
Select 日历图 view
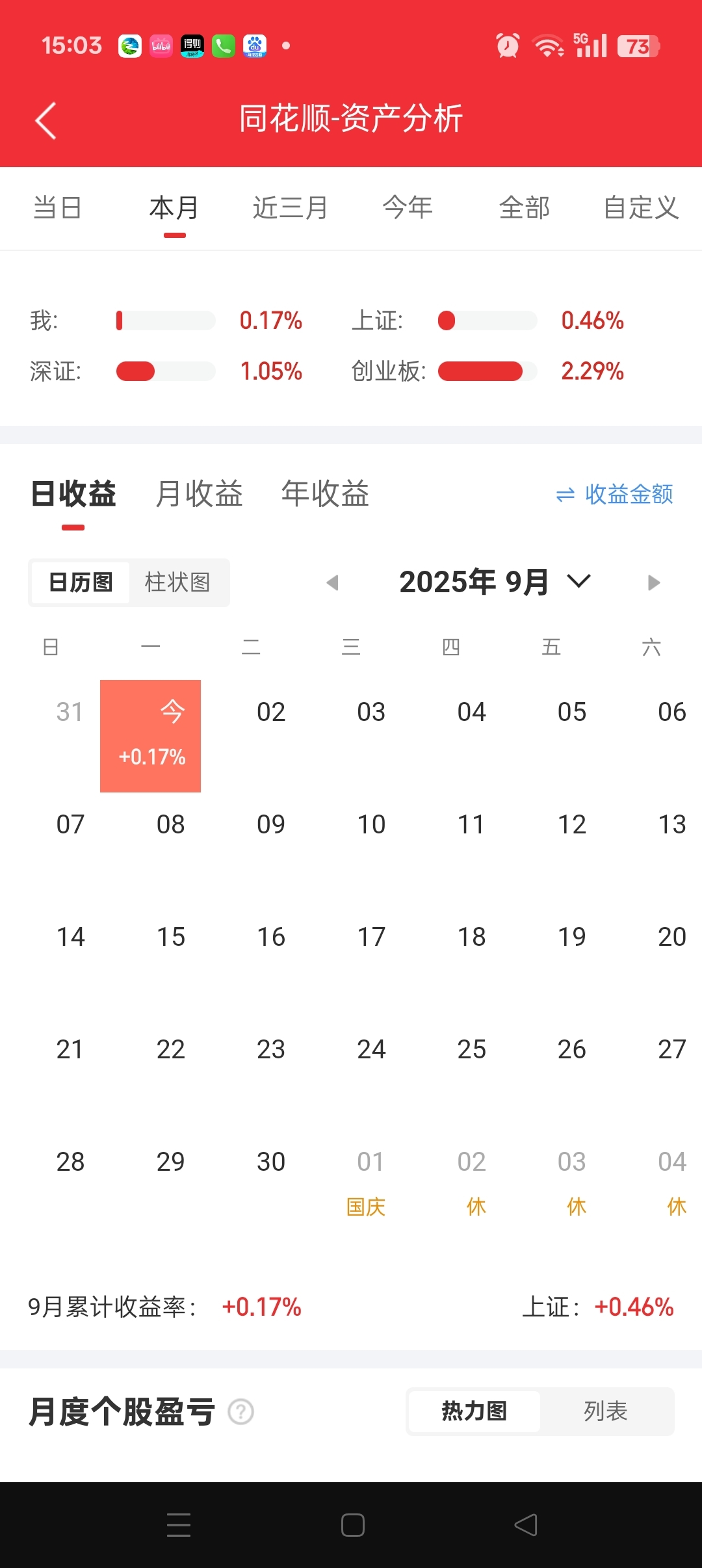(81, 582)
